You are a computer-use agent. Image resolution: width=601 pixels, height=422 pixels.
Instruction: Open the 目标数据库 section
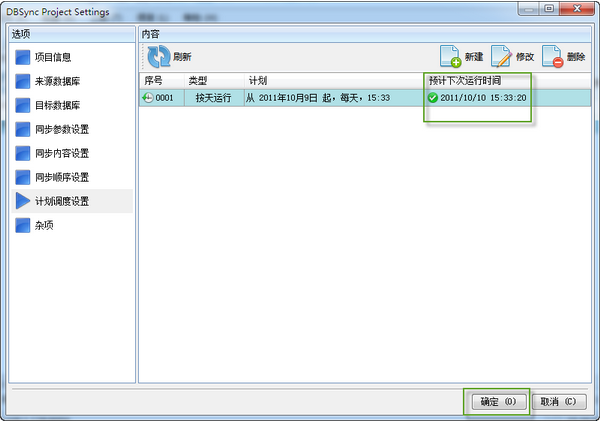(x=57, y=105)
